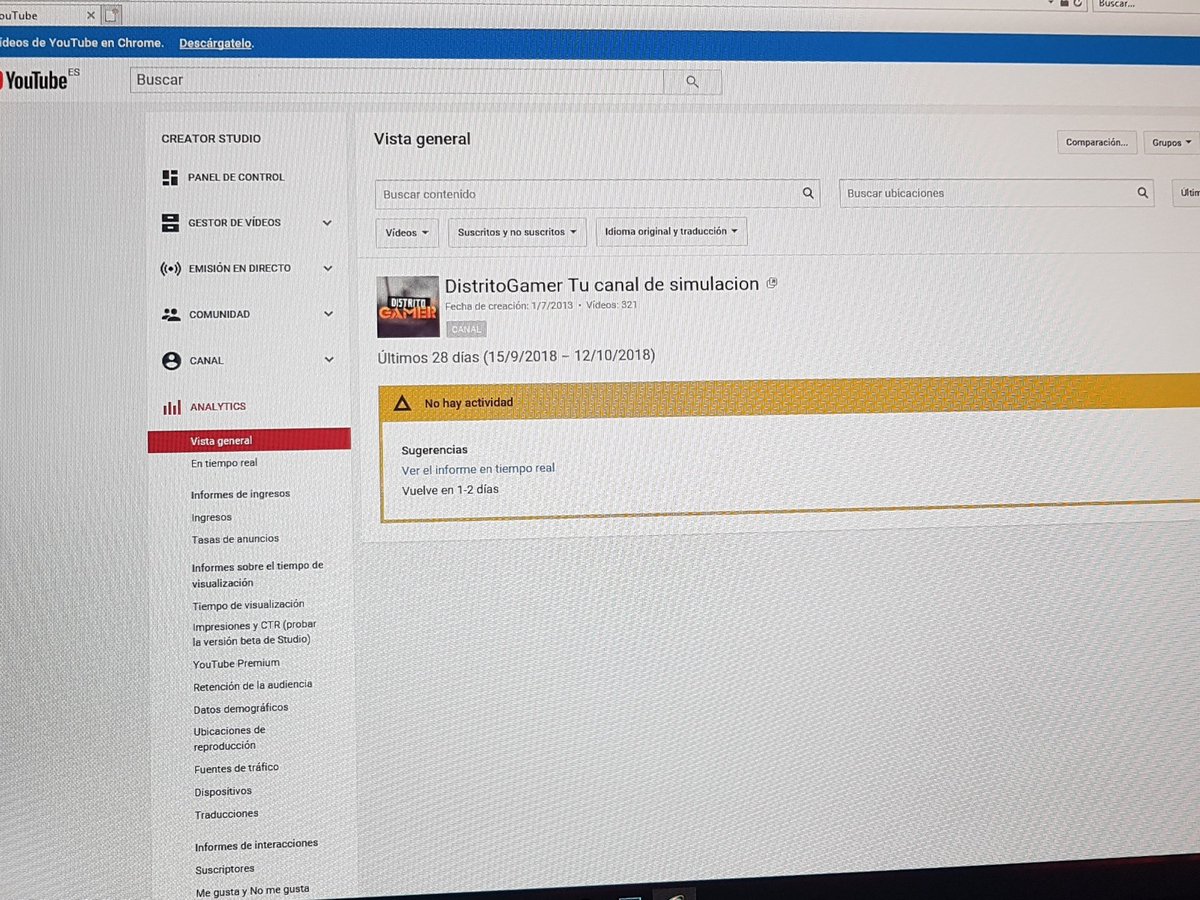Click the DistritoGamer channel thumbnail
Screen dimensions: 1200x900
(408, 306)
